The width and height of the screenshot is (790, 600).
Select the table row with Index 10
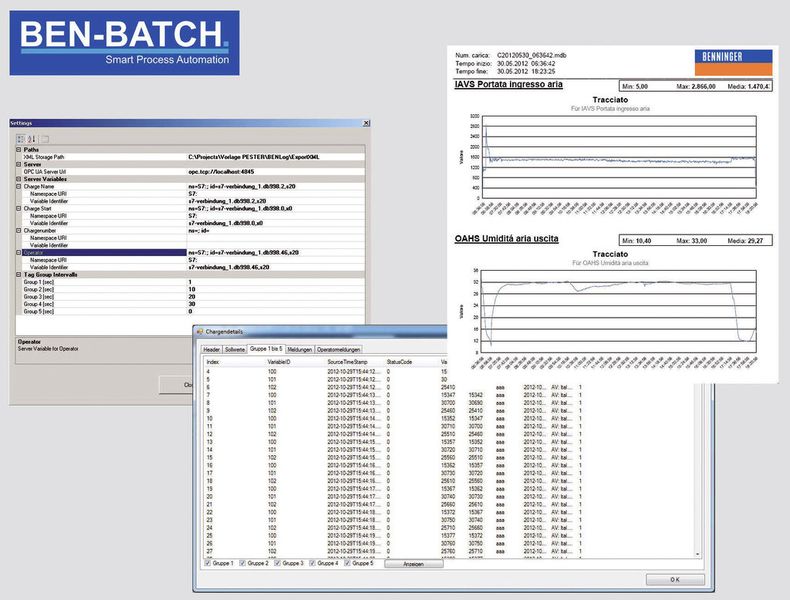[394, 418]
